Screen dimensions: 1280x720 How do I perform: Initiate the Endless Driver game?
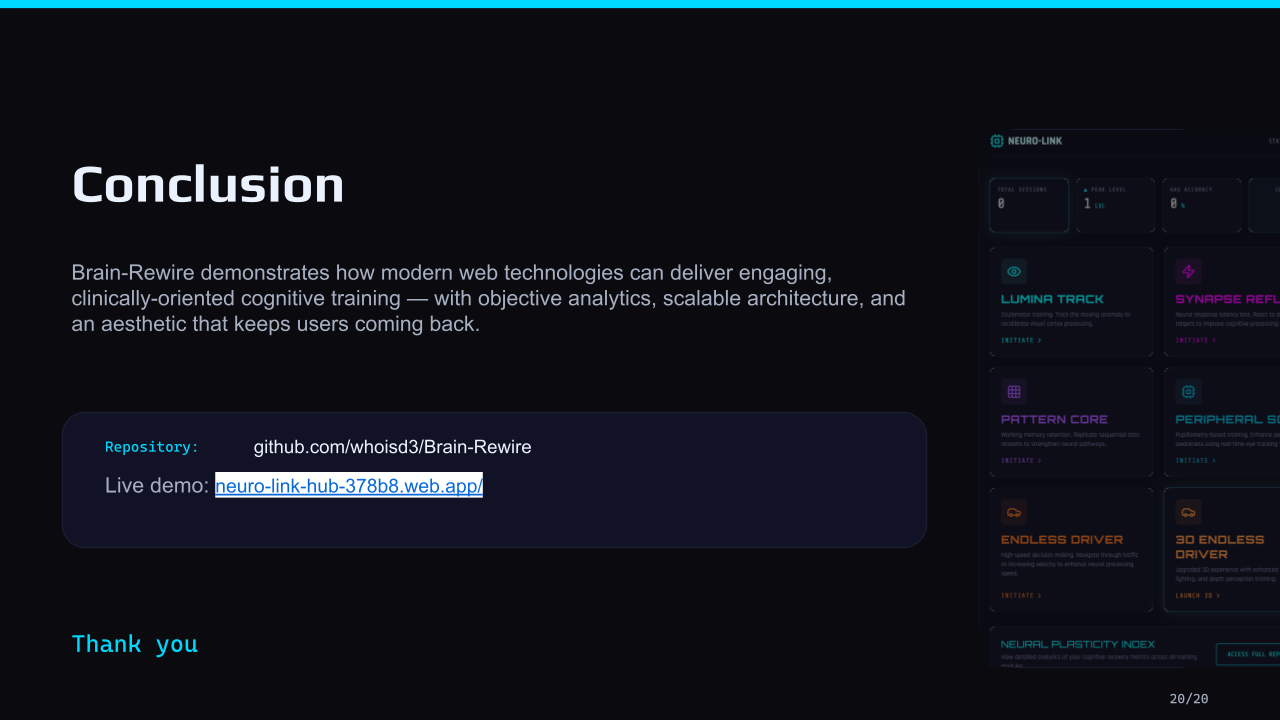[x=1021, y=595]
